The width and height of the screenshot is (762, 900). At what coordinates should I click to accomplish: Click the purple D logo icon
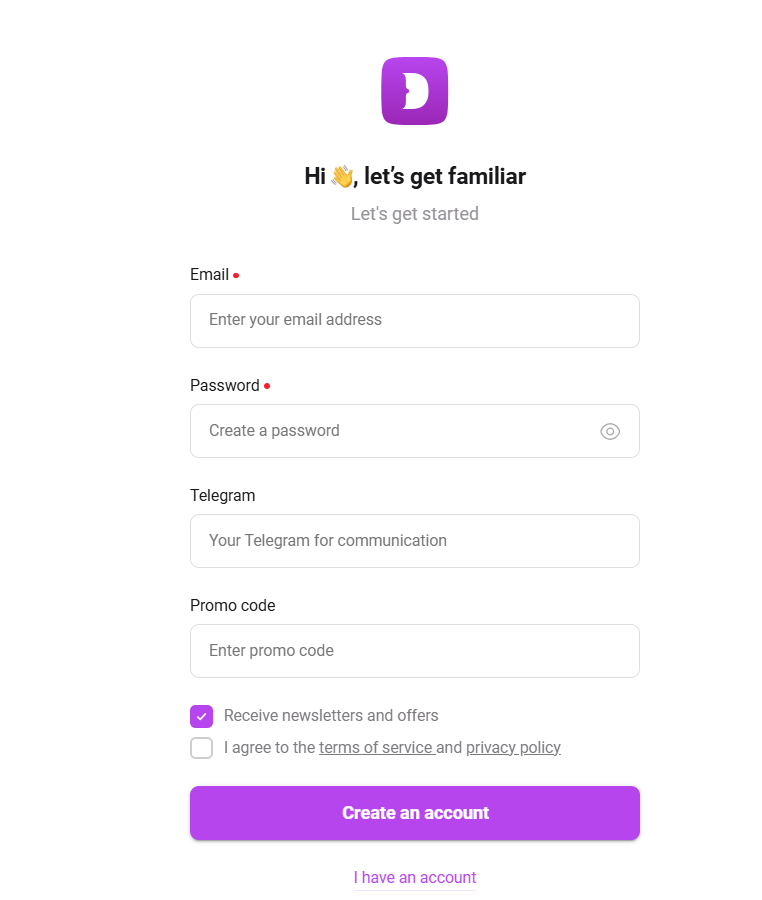414,91
